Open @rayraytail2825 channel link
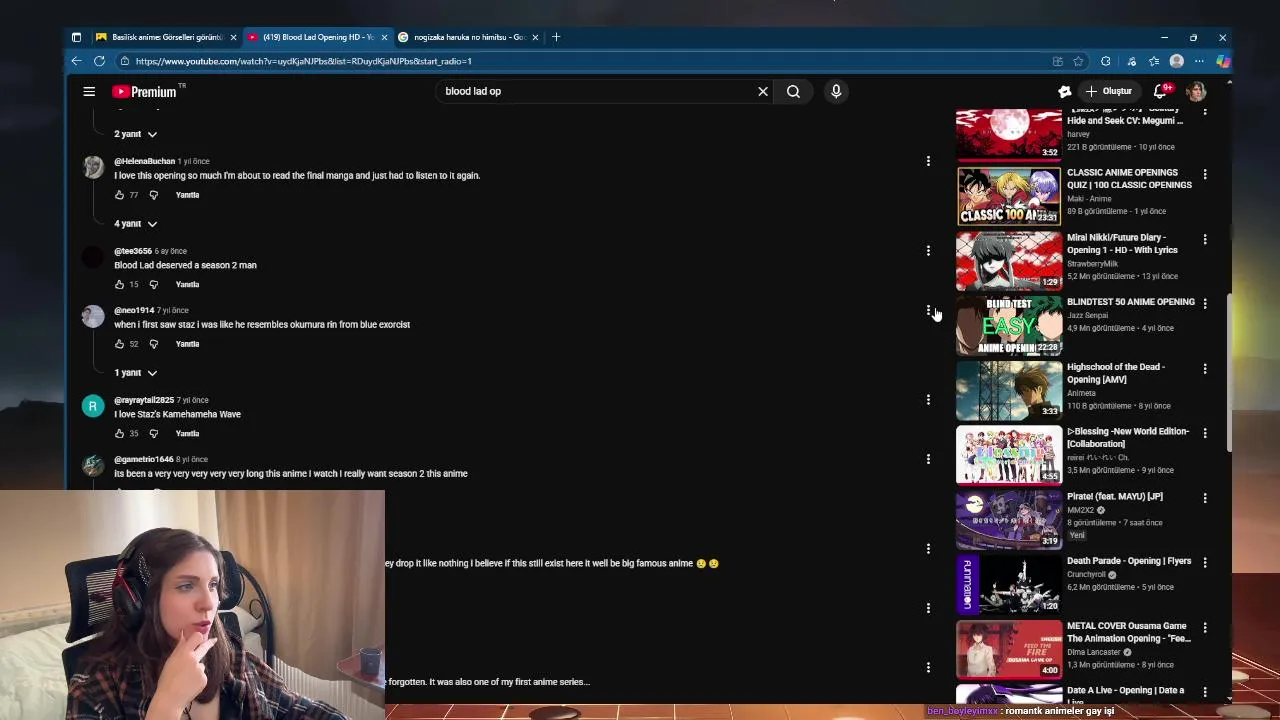Image resolution: width=1280 pixels, height=720 pixels. (144, 400)
